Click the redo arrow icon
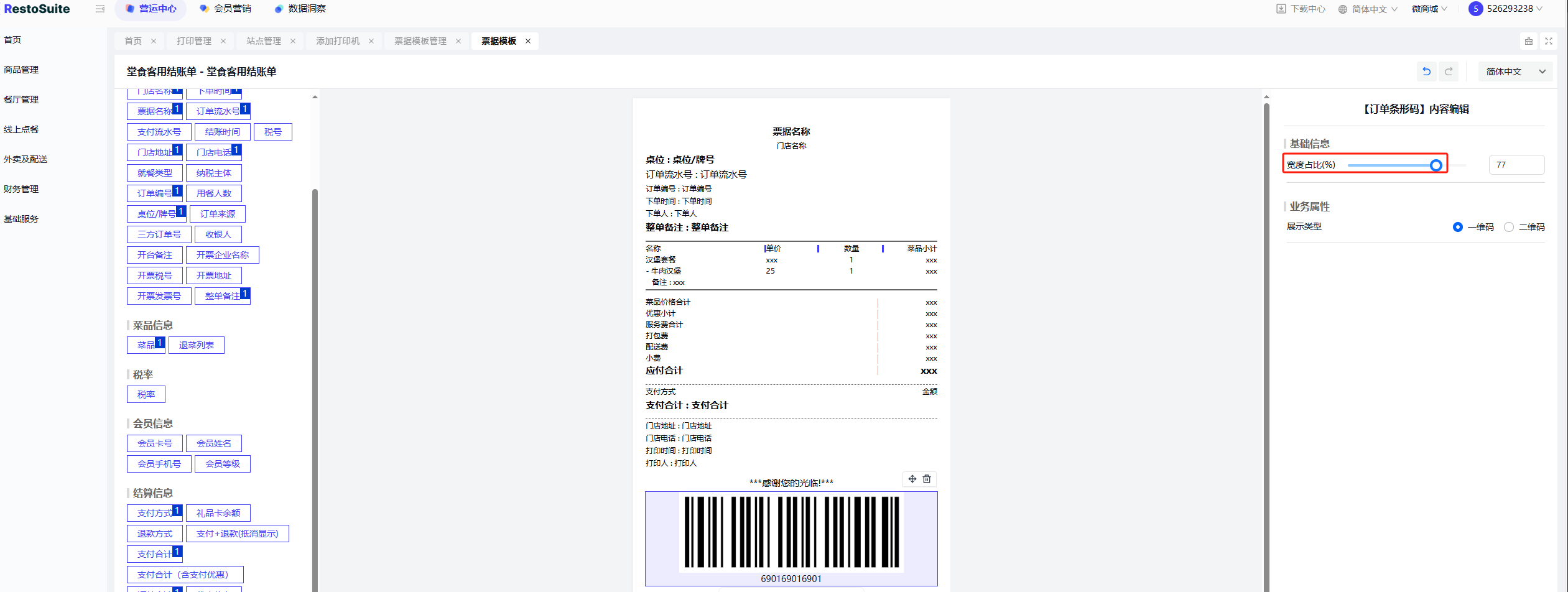 coord(1449,72)
